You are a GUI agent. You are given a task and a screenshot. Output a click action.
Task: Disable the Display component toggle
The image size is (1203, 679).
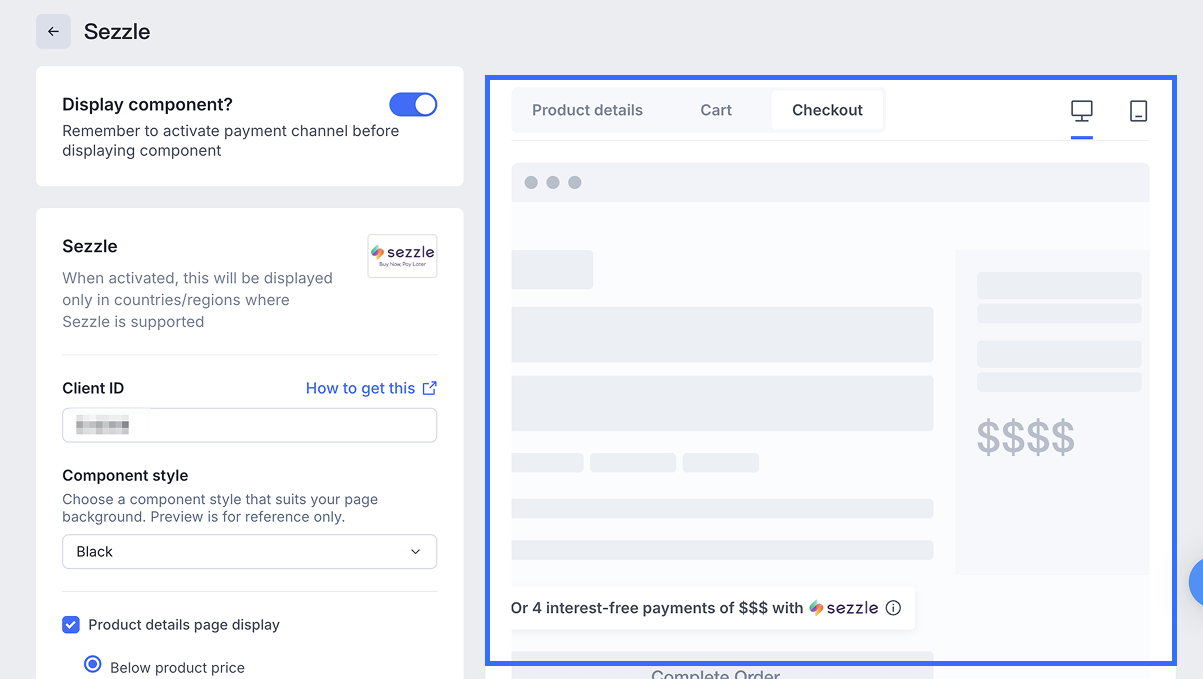click(x=413, y=105)
